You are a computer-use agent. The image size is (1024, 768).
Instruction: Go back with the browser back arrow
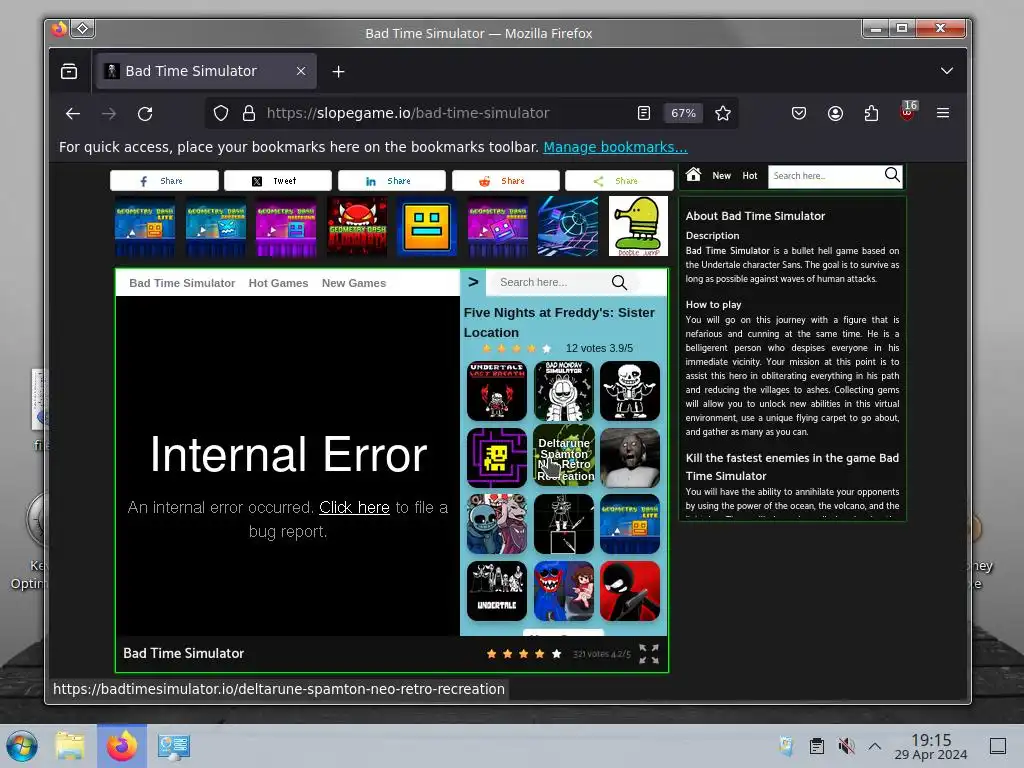(x=72, y=114)
